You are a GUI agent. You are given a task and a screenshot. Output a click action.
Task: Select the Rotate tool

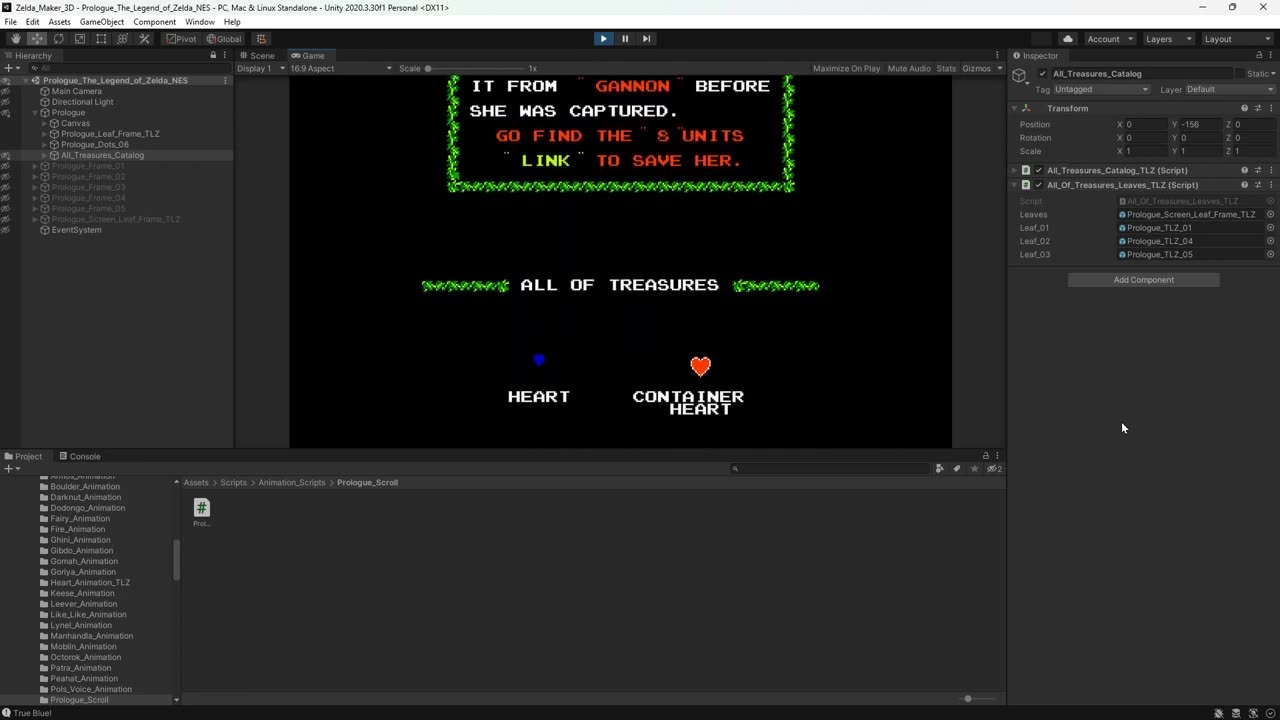tap(58, 39)
